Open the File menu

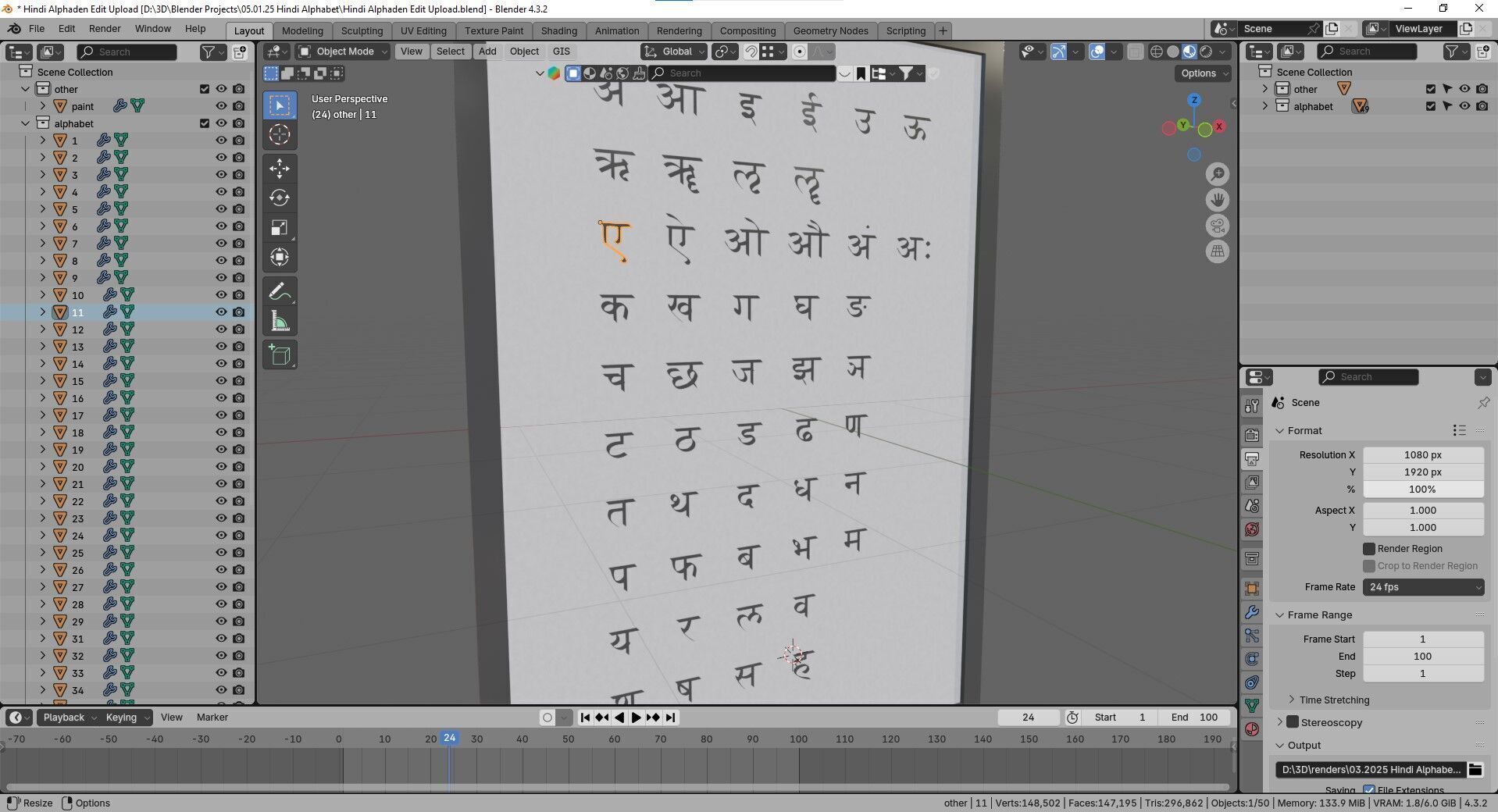click(x=37, y=29)
